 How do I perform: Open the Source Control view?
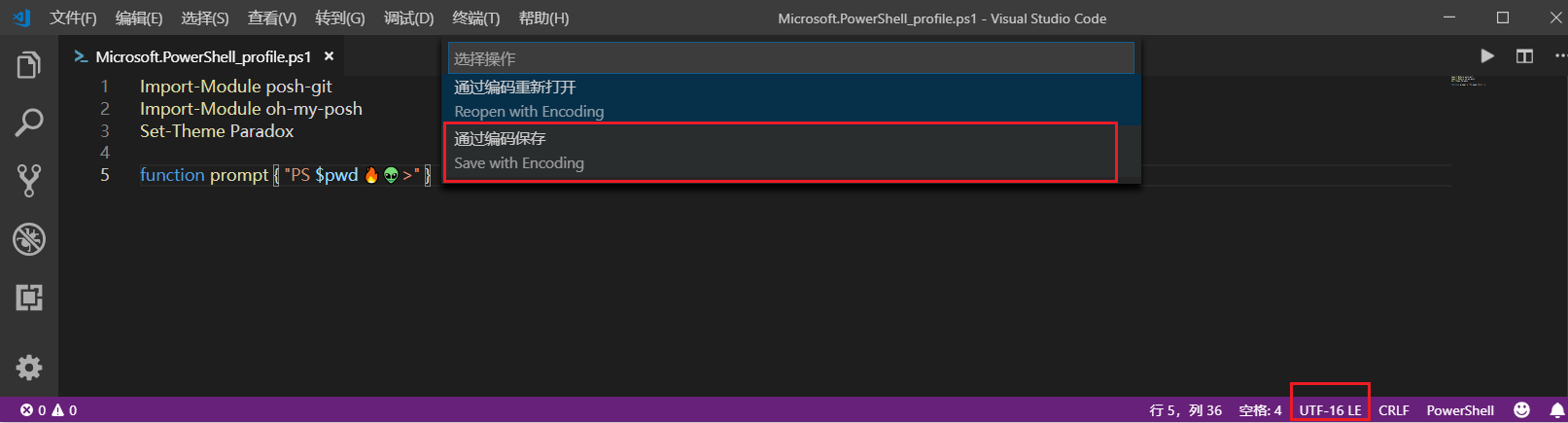[x=29, y=181]
